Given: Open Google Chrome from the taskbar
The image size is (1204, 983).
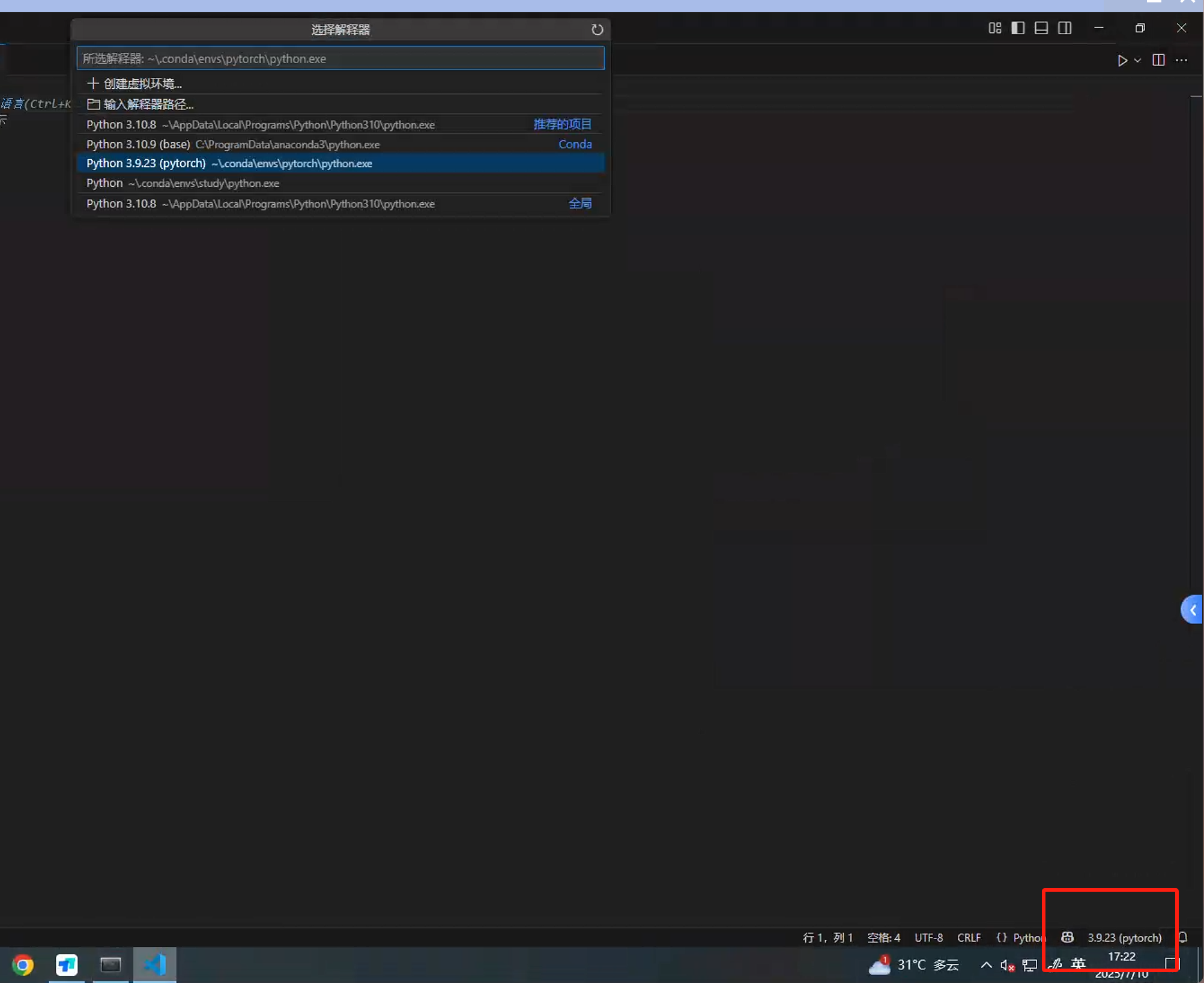Looking at the screenshot, I should point(23,965).
